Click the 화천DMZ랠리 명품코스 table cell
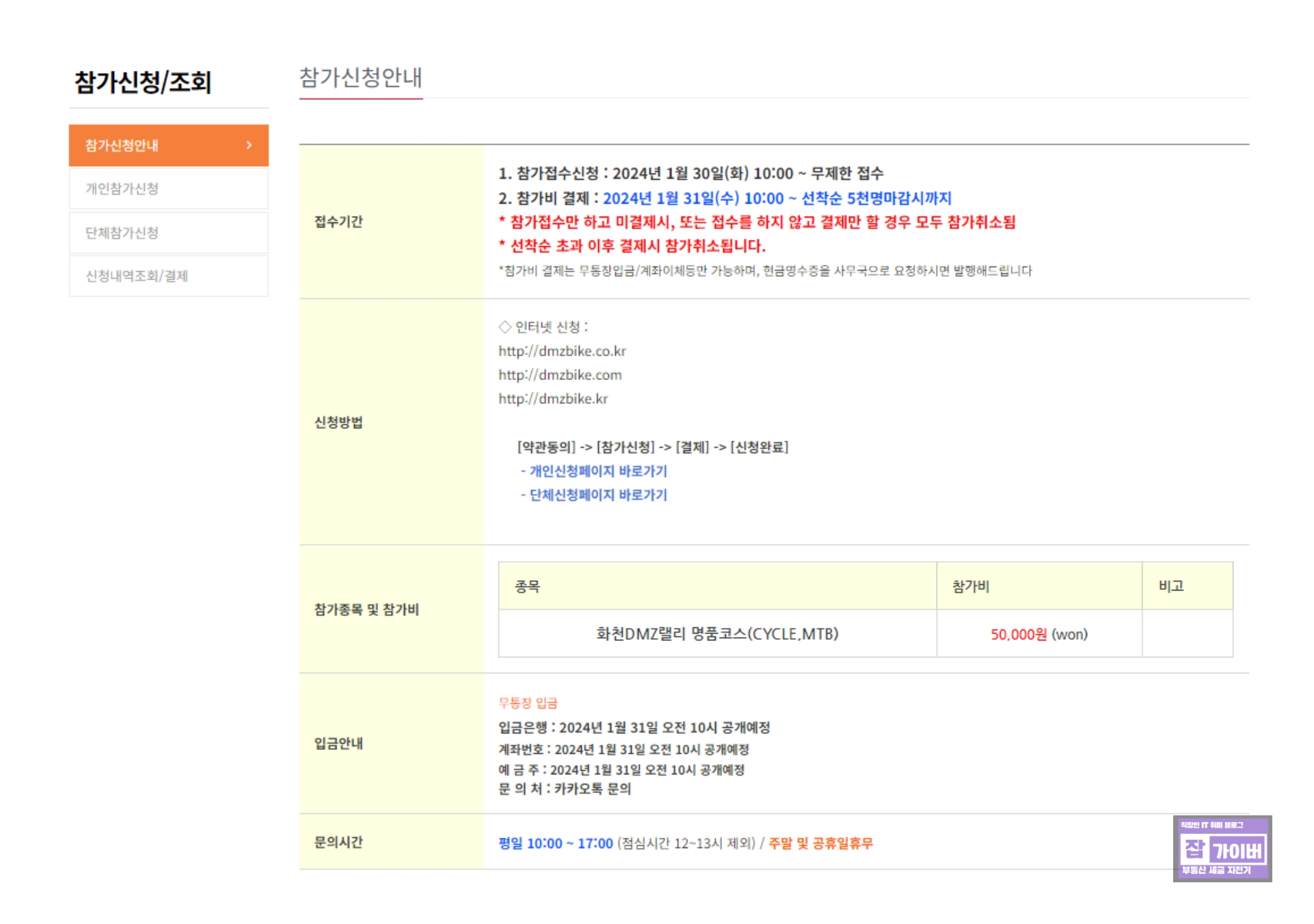The image size is (1314, 924). pos(716,634)
